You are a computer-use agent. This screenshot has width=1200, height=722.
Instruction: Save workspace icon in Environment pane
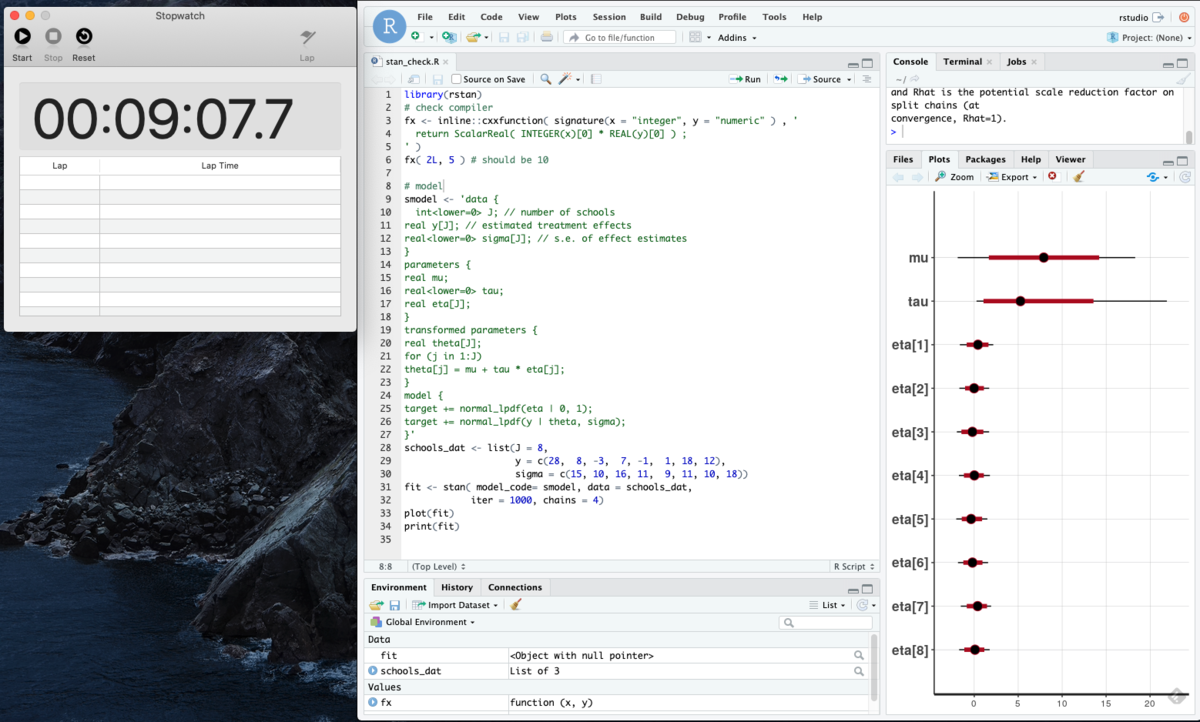[x=395, y=605]
